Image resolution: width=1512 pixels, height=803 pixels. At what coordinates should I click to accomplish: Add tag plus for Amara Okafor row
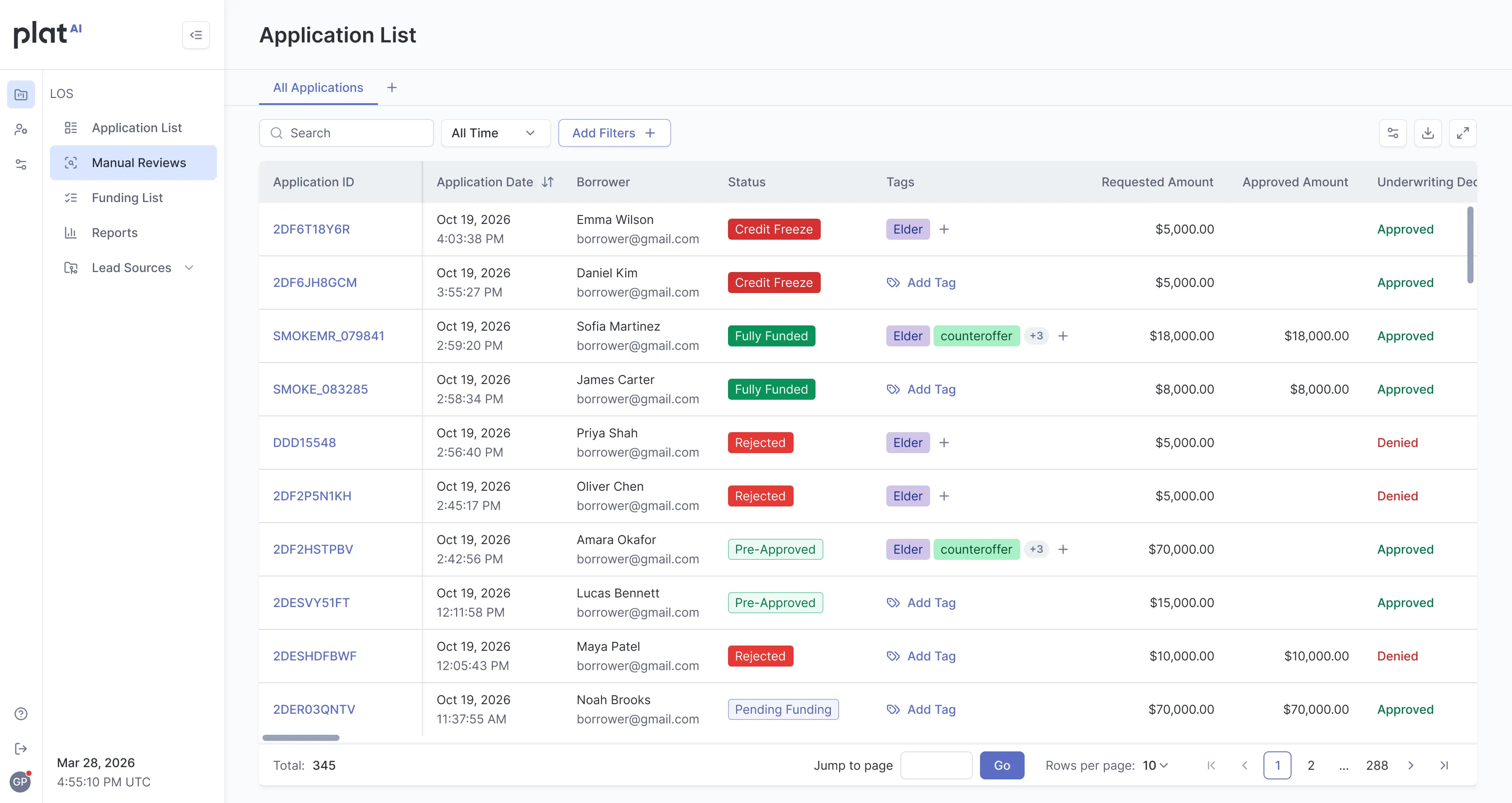pyautogui.click(x=1063, y=549)
